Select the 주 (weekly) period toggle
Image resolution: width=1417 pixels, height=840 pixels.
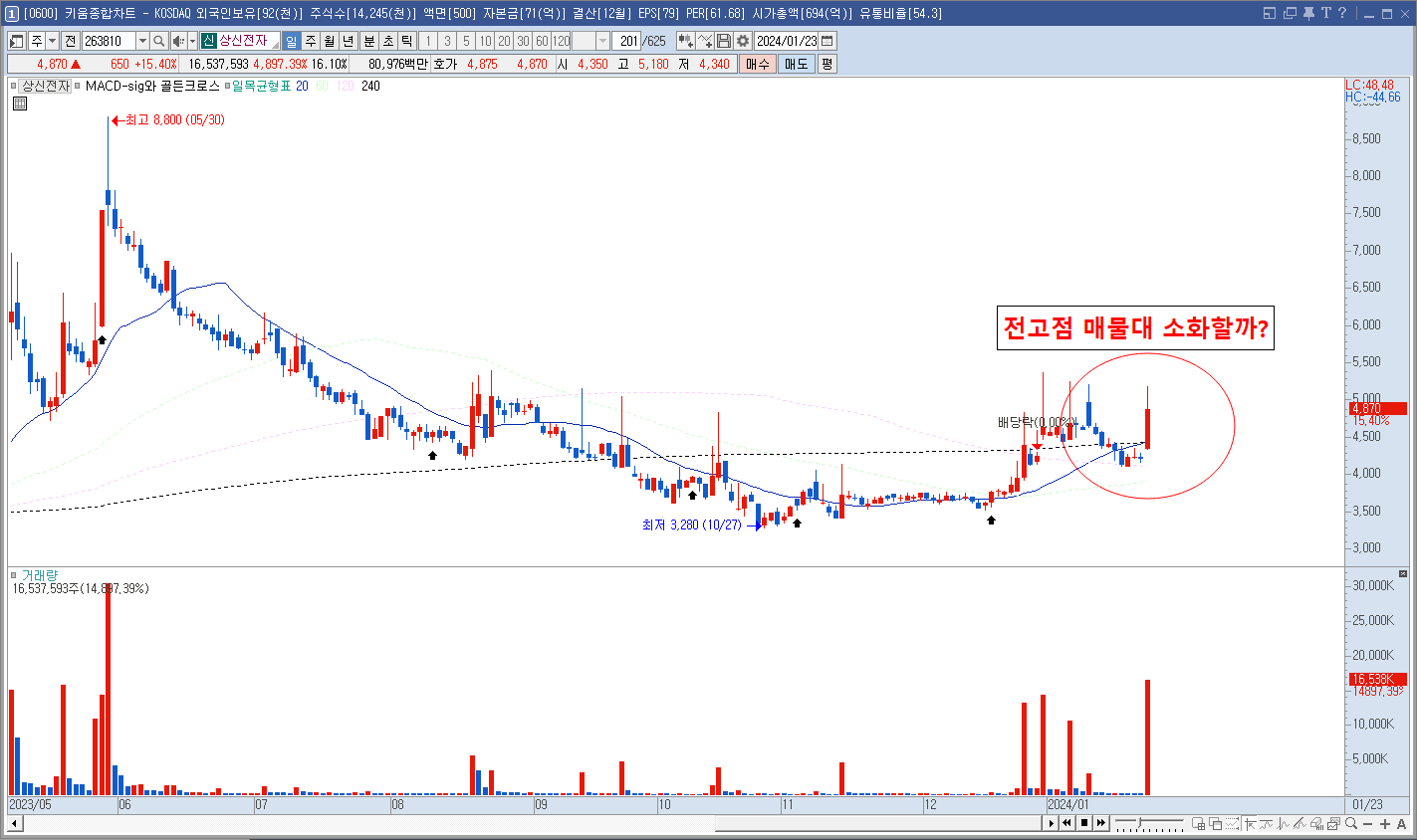(x=310, y=41)
